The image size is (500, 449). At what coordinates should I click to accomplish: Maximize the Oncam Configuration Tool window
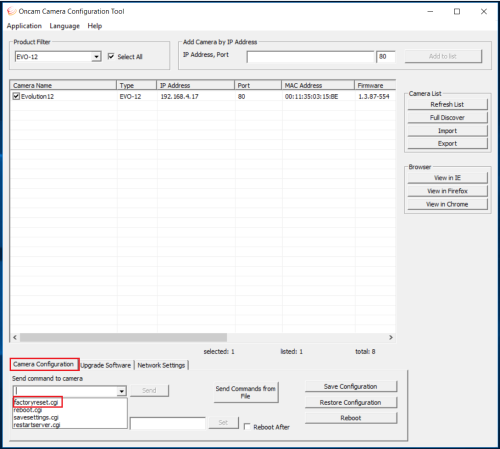tap(457, 11)
